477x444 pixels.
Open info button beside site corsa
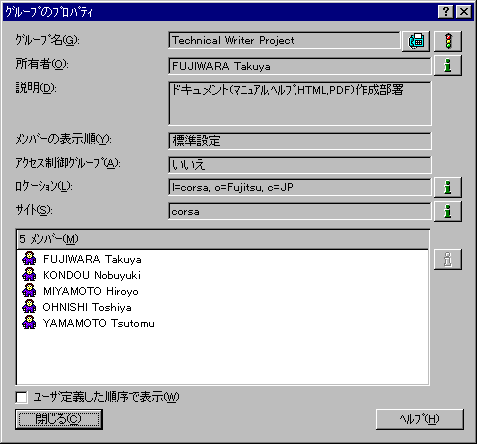(x=448, y=211)
